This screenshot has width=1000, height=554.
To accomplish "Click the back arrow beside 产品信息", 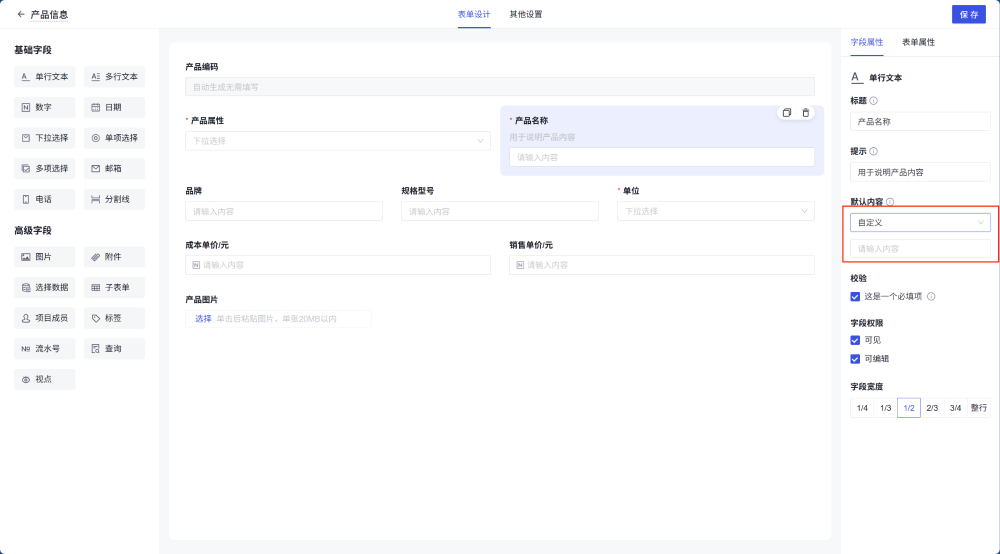I will tap(21, 15).
